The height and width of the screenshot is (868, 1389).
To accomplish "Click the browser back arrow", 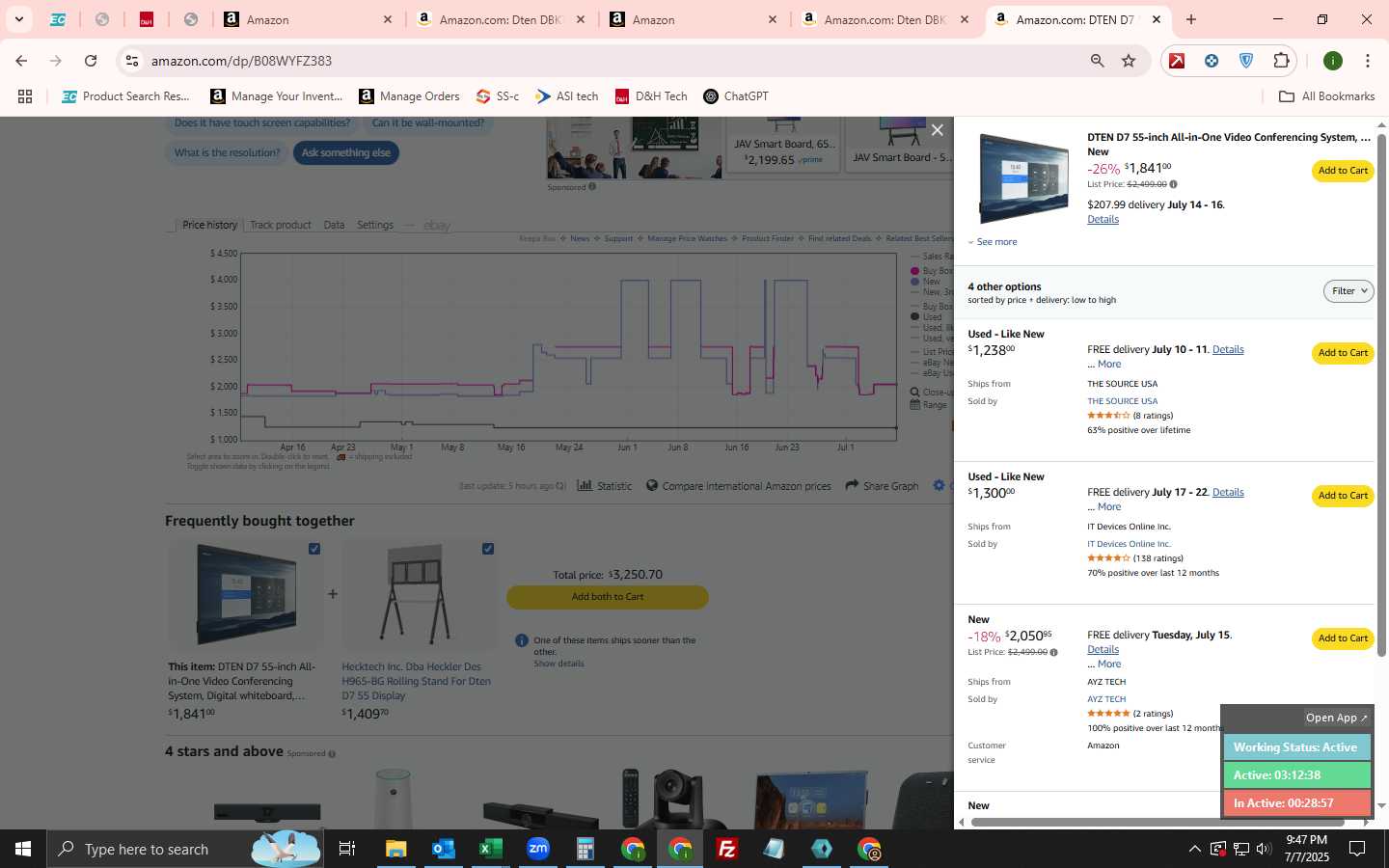I will 21,61.
